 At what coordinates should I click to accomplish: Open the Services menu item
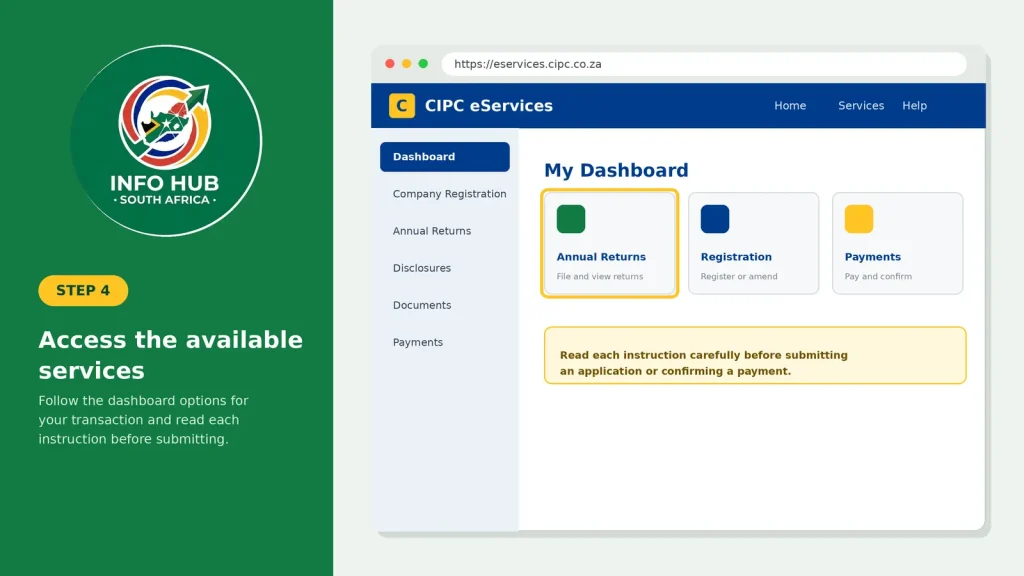click(861, 105)
